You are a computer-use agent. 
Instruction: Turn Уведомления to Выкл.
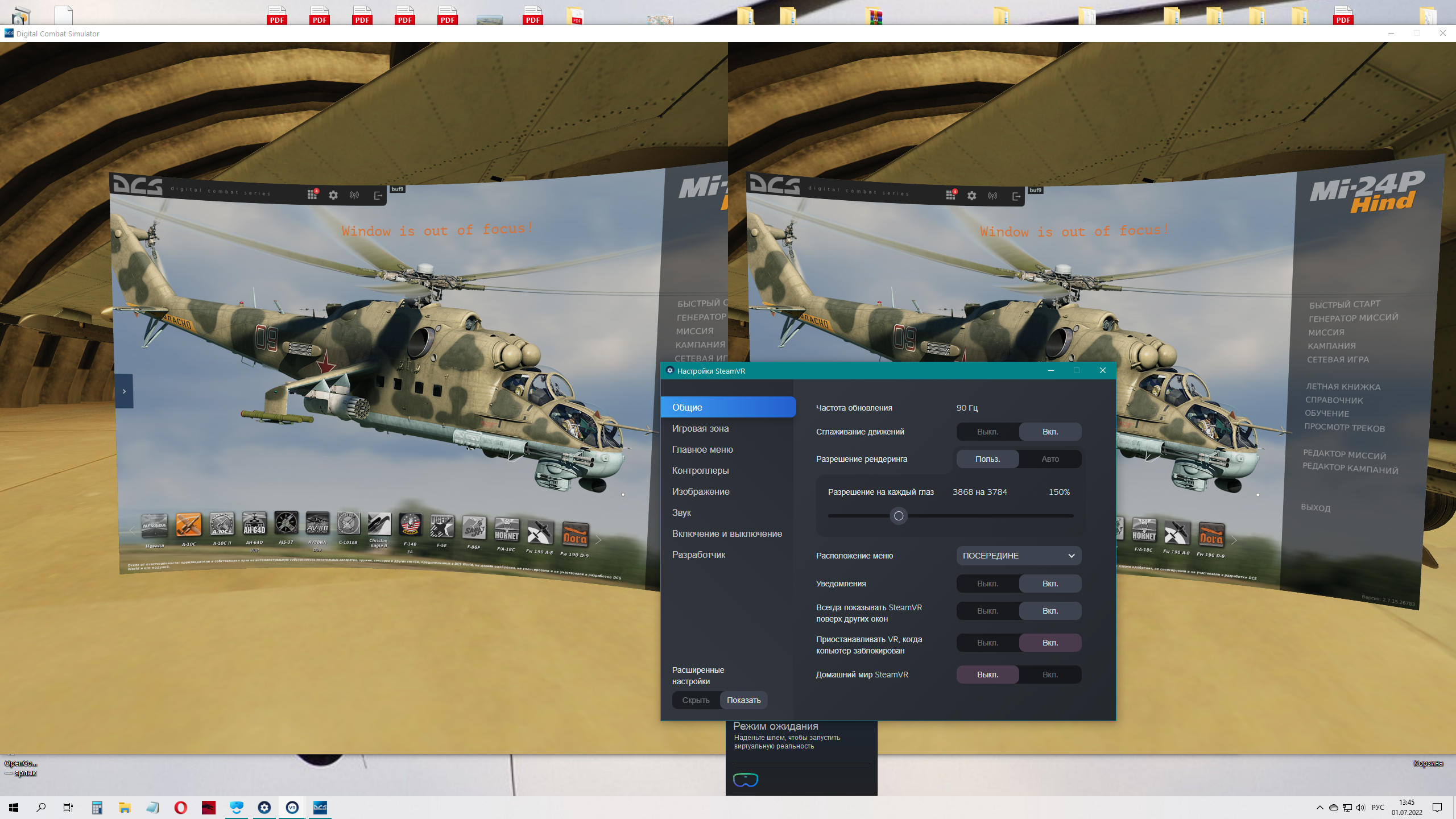pos(987,584)
